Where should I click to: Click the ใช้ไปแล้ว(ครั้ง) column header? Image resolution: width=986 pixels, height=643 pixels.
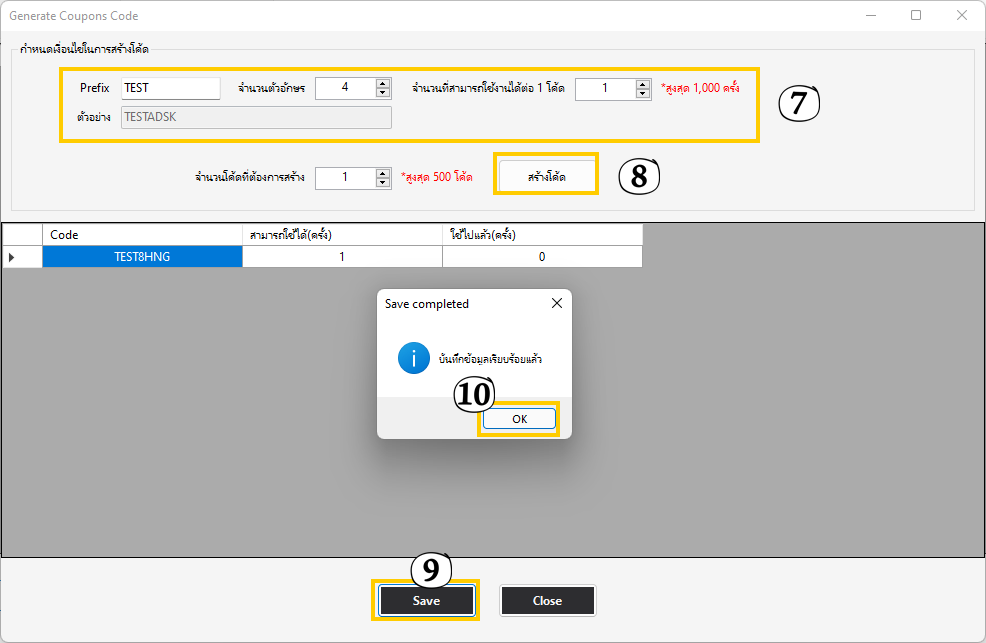click(542, 235)
